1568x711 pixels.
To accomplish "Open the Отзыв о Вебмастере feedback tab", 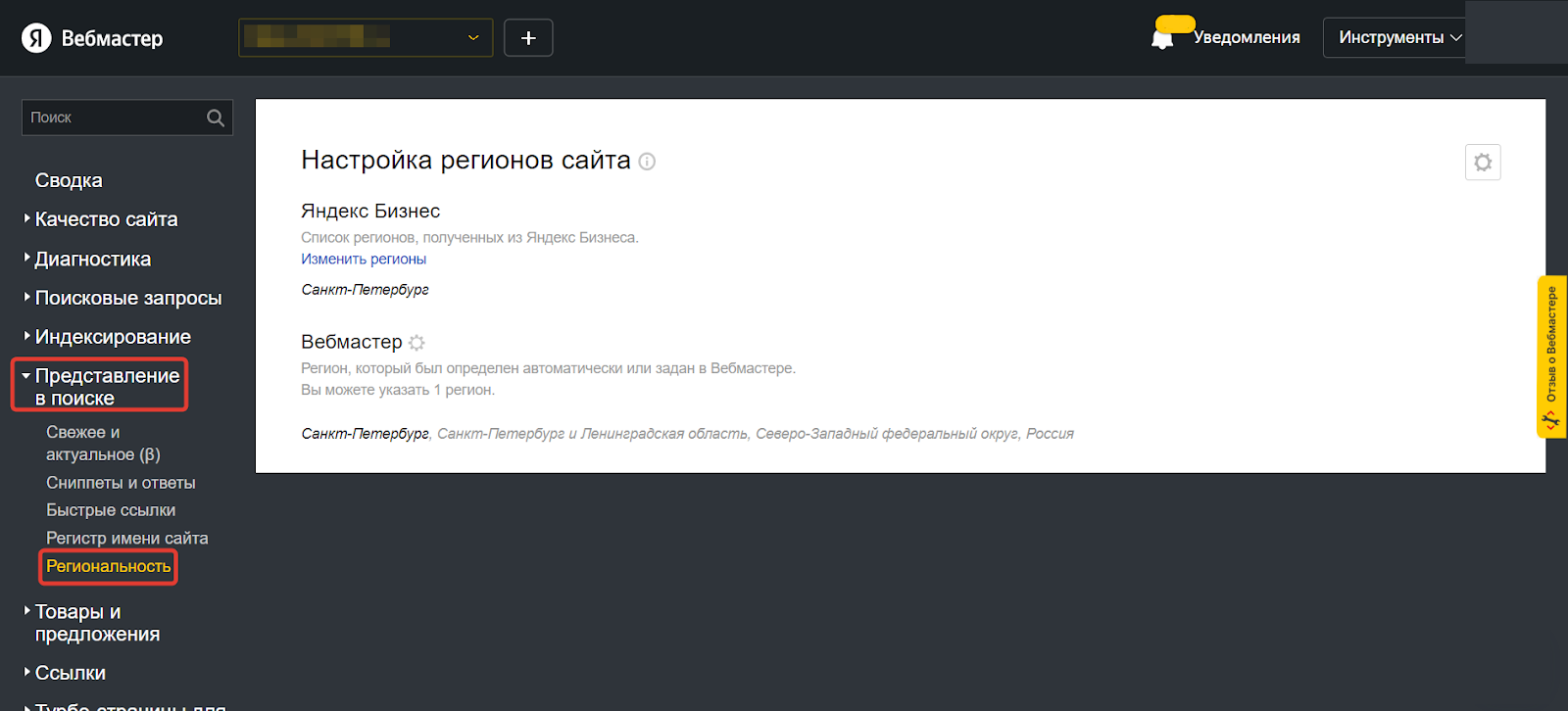I will pyautogui.click(x=1552, y=356).
